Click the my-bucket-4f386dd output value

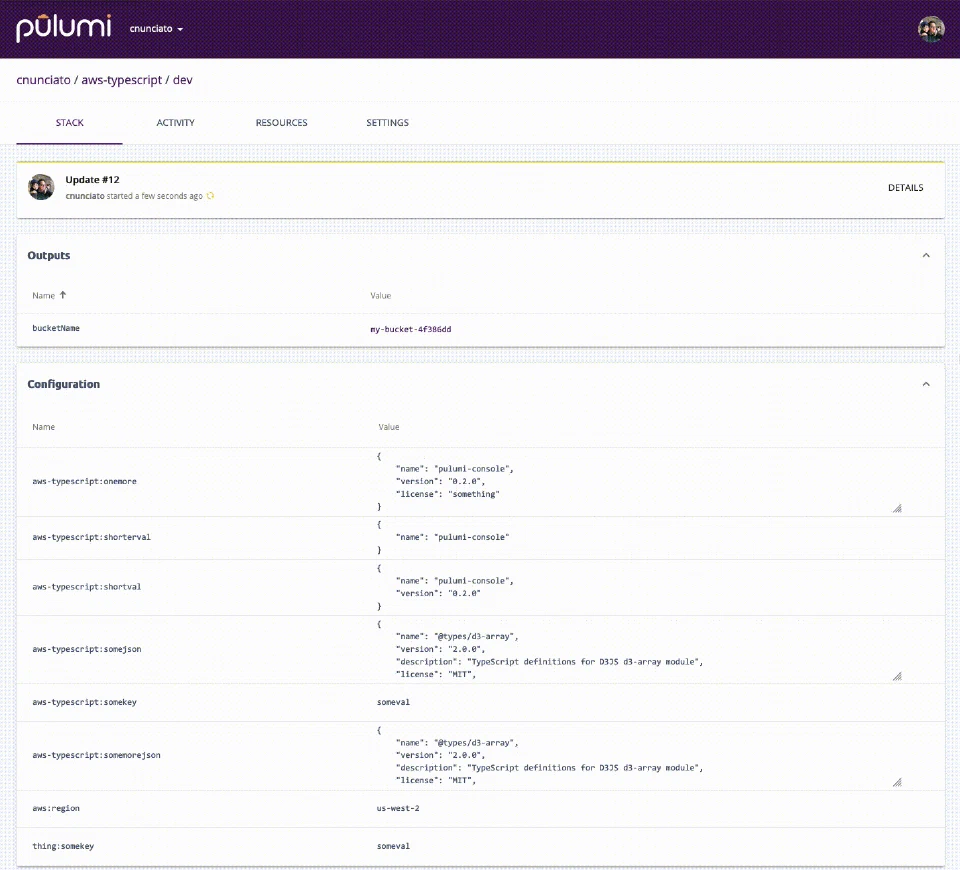[410, 329]
